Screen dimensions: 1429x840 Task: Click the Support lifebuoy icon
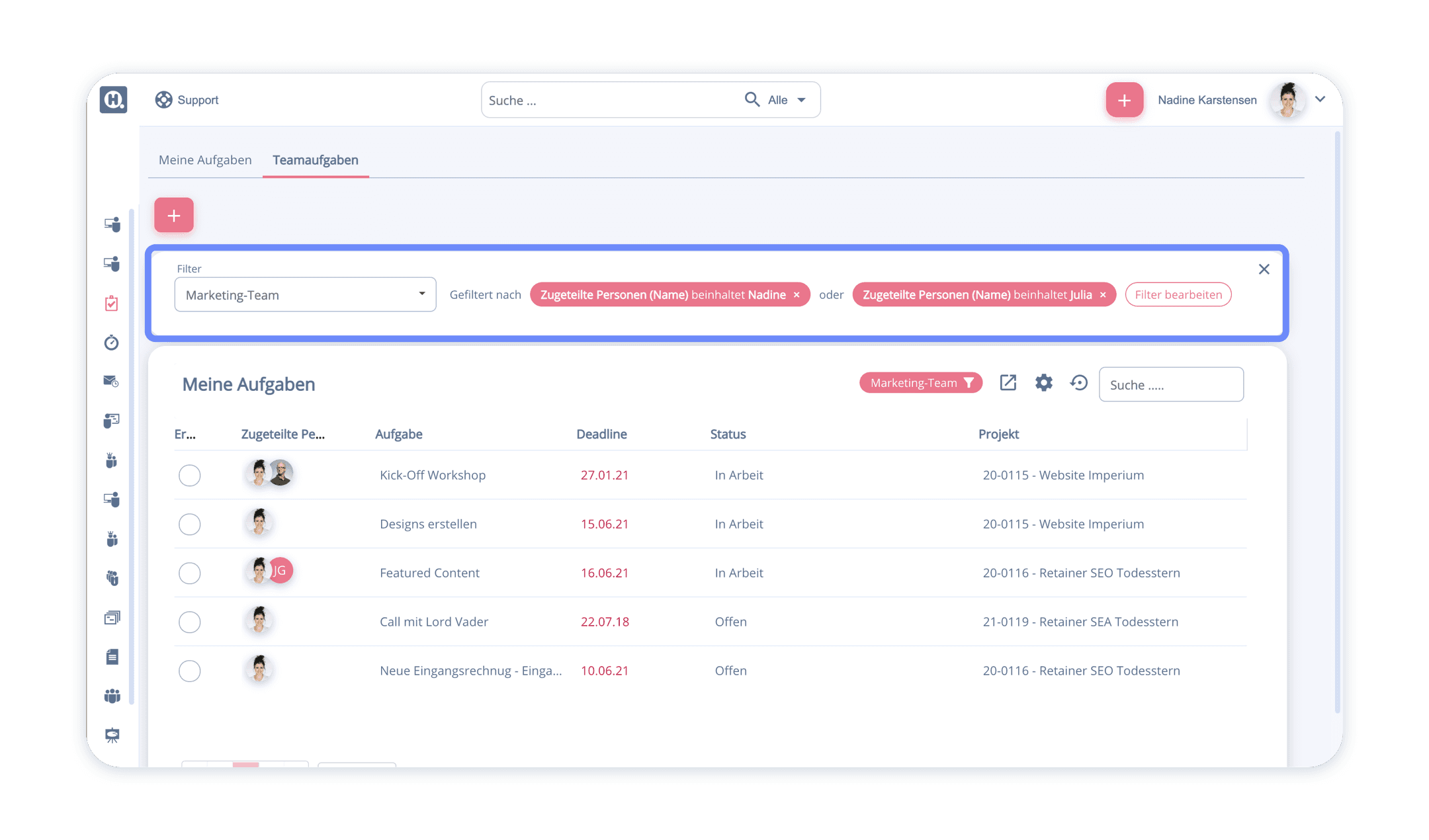163,100
